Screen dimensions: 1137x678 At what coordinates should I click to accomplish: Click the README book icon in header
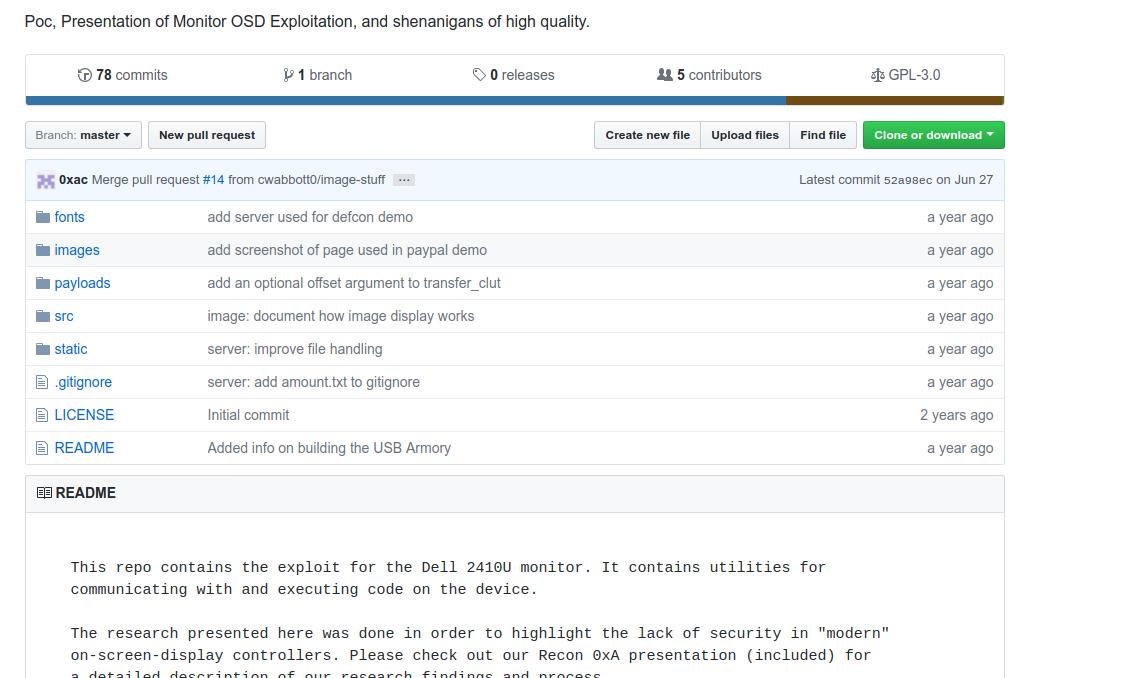pos(44,493)
